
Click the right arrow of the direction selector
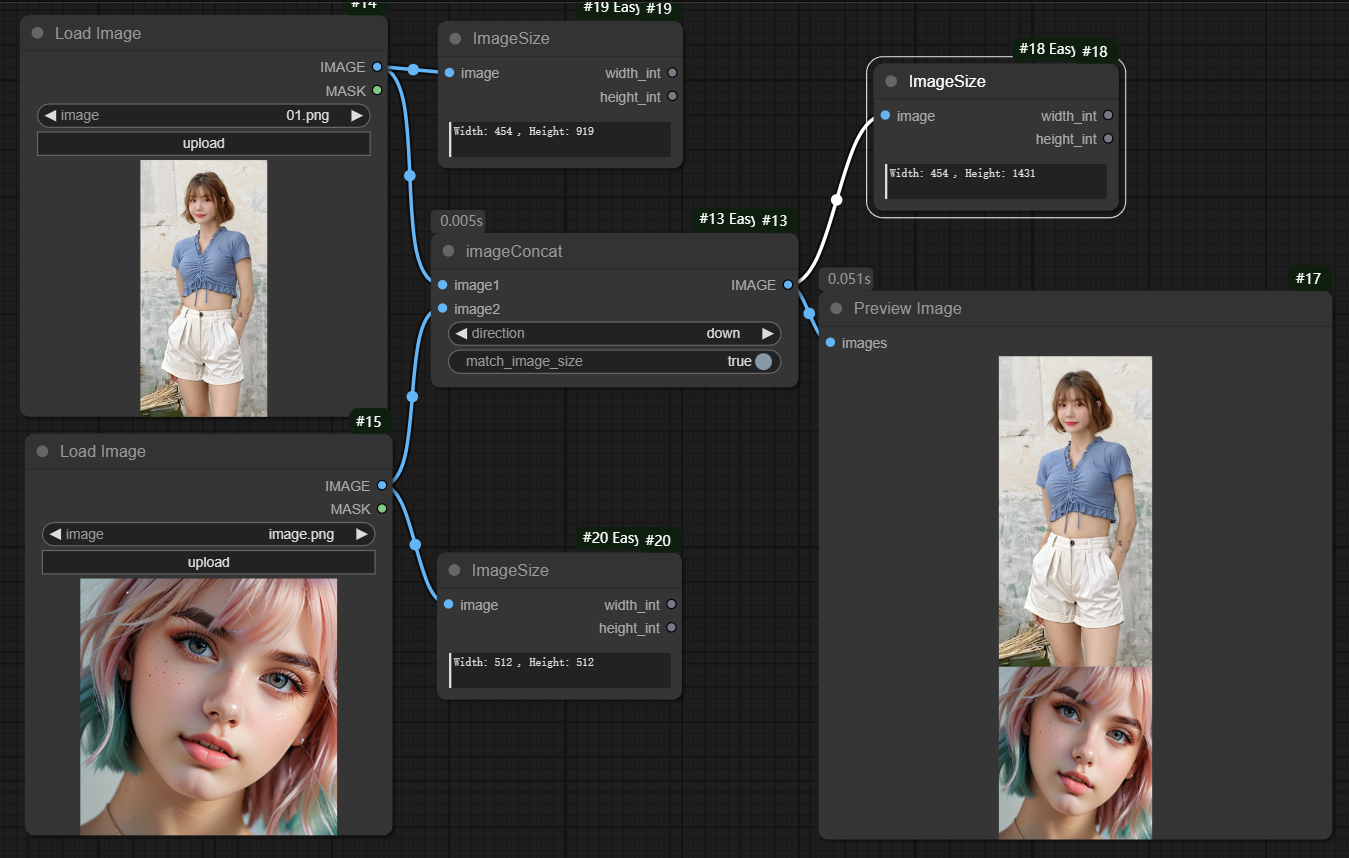768,333
